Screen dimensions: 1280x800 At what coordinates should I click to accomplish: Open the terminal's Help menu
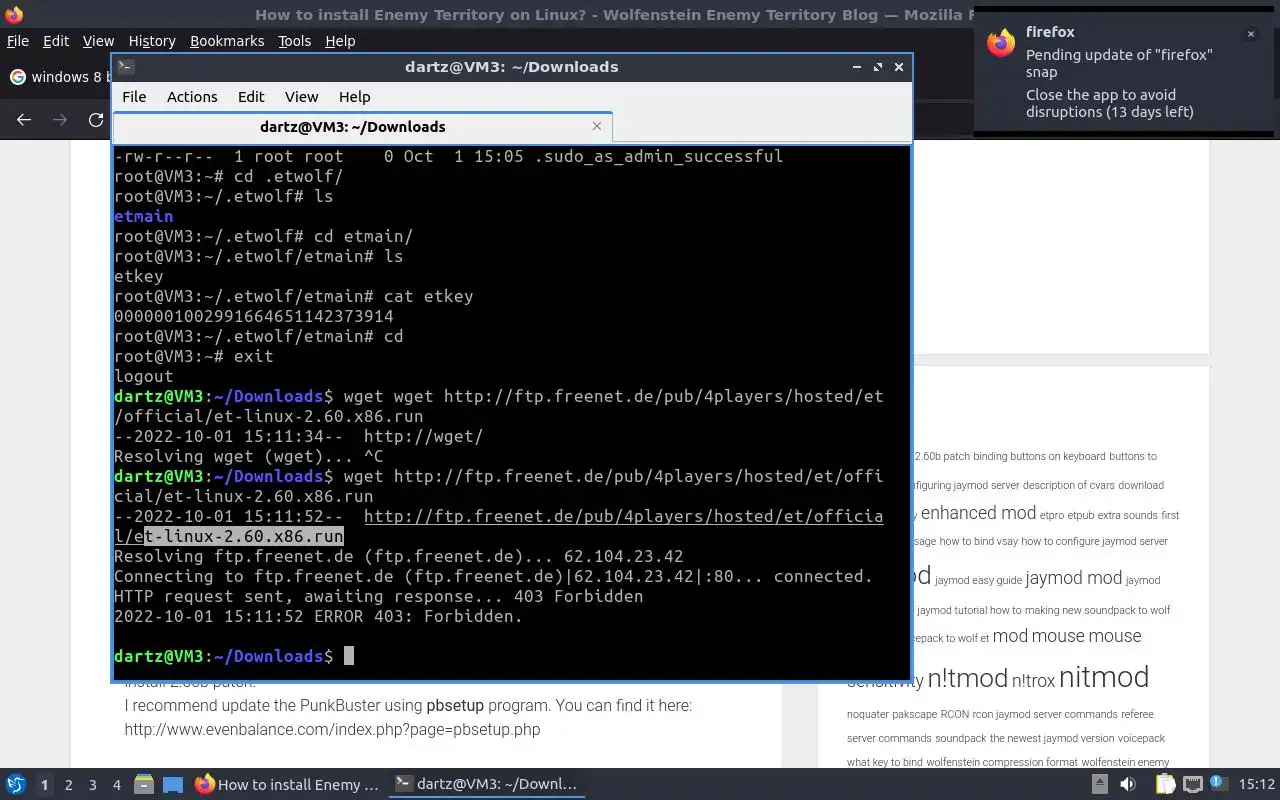(x=354, y=97)
